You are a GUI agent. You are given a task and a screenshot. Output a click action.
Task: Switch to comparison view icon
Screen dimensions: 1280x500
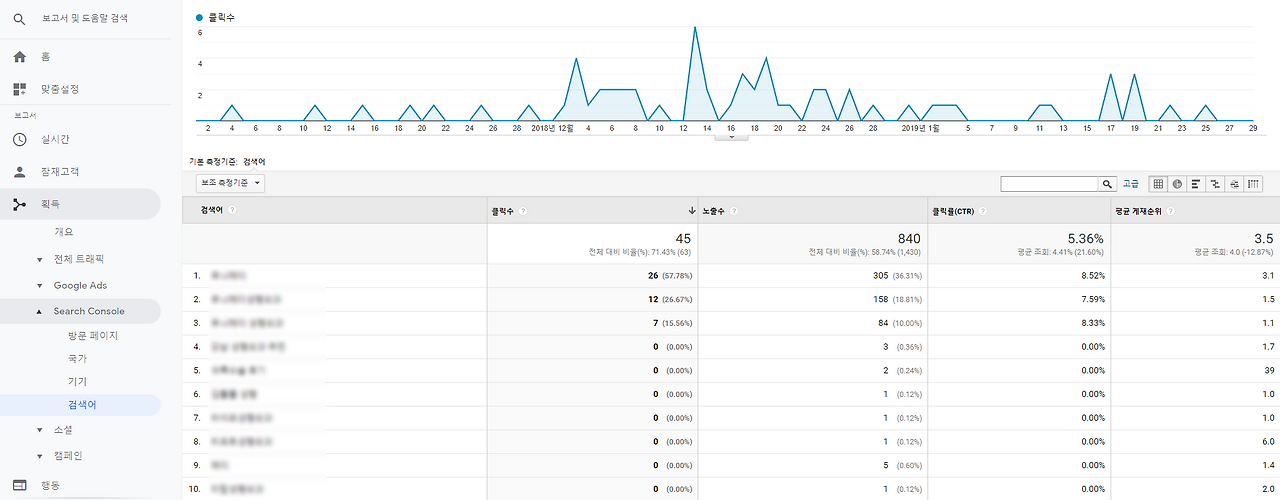click(x=1215, y=184)
